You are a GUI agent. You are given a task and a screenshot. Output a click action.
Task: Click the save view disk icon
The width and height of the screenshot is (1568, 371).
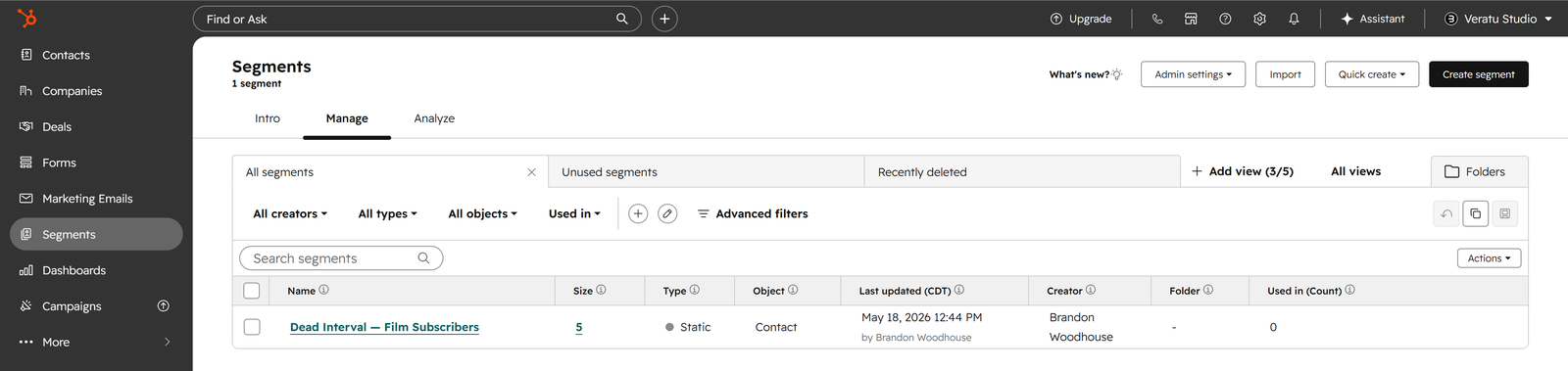point(1505,213)
